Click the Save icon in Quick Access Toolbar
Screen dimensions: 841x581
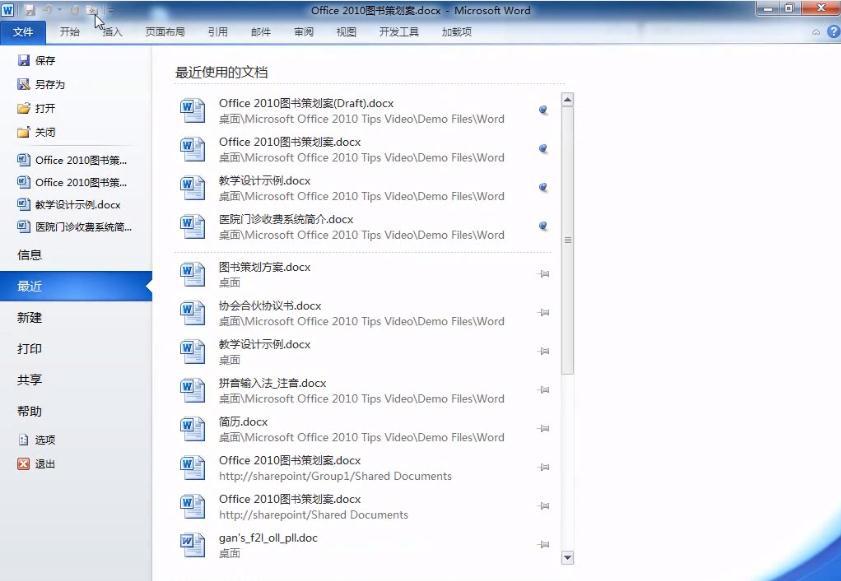(x=29, y=10)
